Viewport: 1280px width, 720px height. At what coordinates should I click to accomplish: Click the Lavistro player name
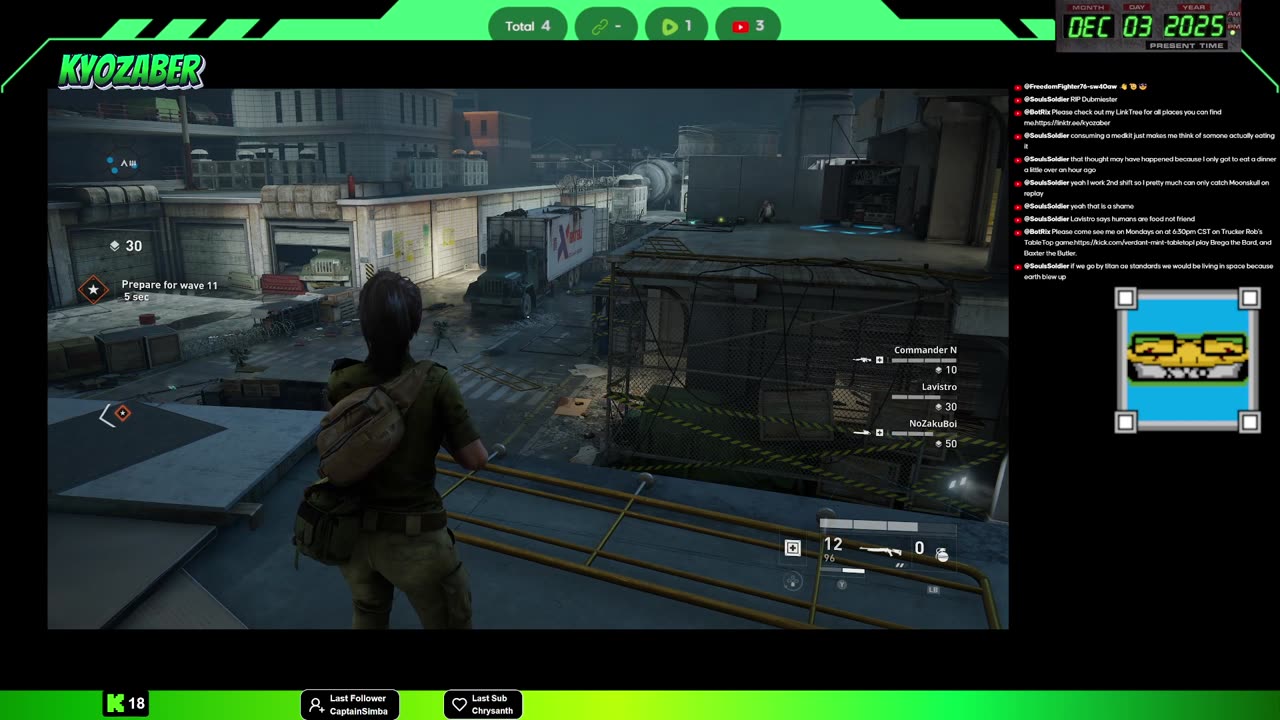[x=939, y=387]
